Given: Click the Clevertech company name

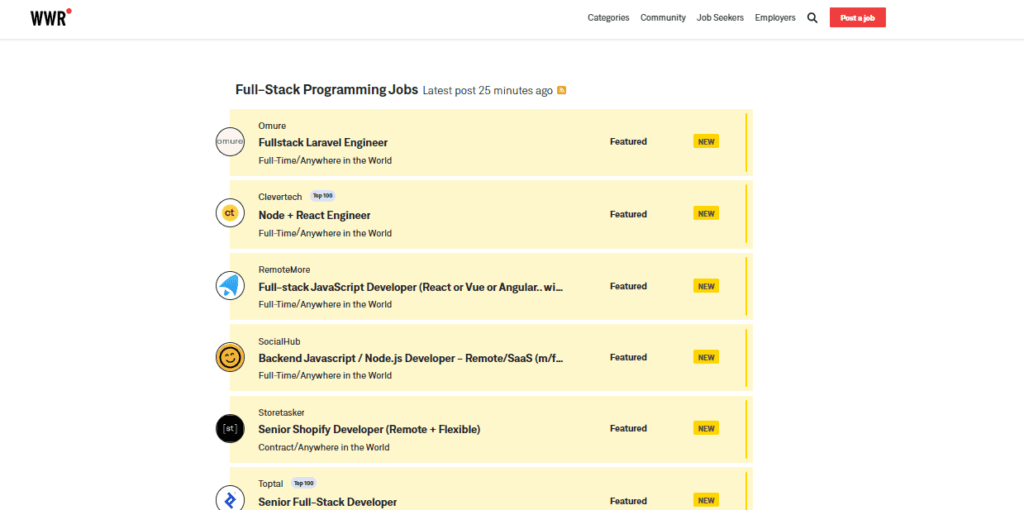Looking at the screenshot, I should pos(280,197).
